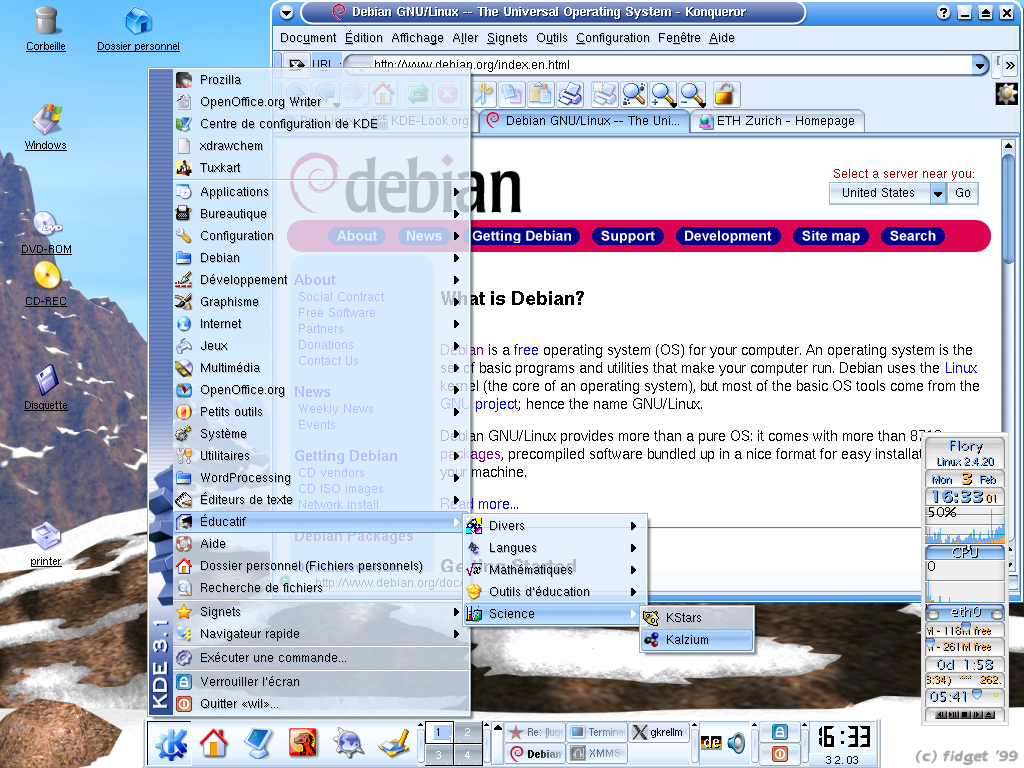
Task: Click the print icon in Konqueror toolbar
Action: click(x=570, y=95)
